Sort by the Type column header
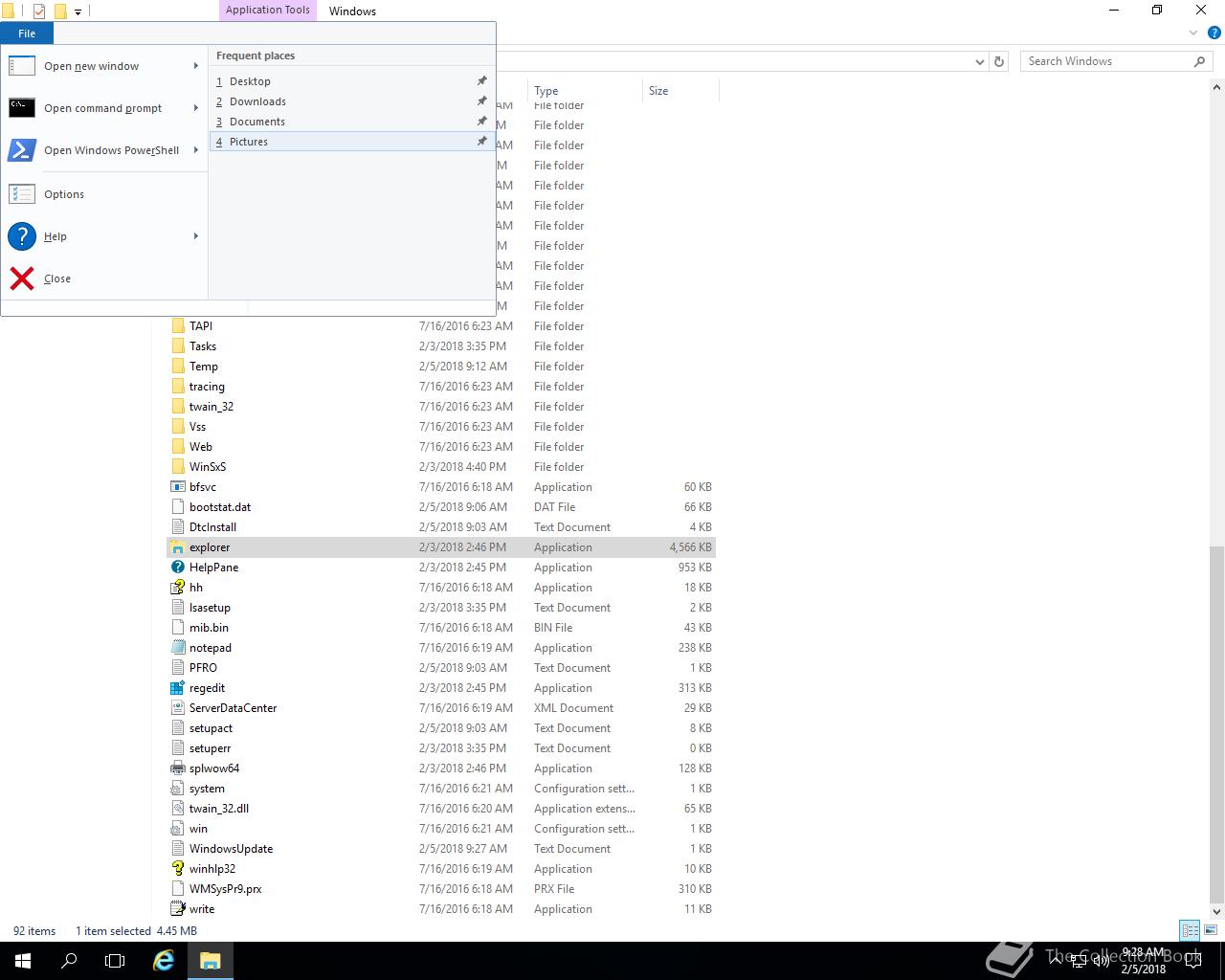The image size is (1225, 980). [585, 91]
